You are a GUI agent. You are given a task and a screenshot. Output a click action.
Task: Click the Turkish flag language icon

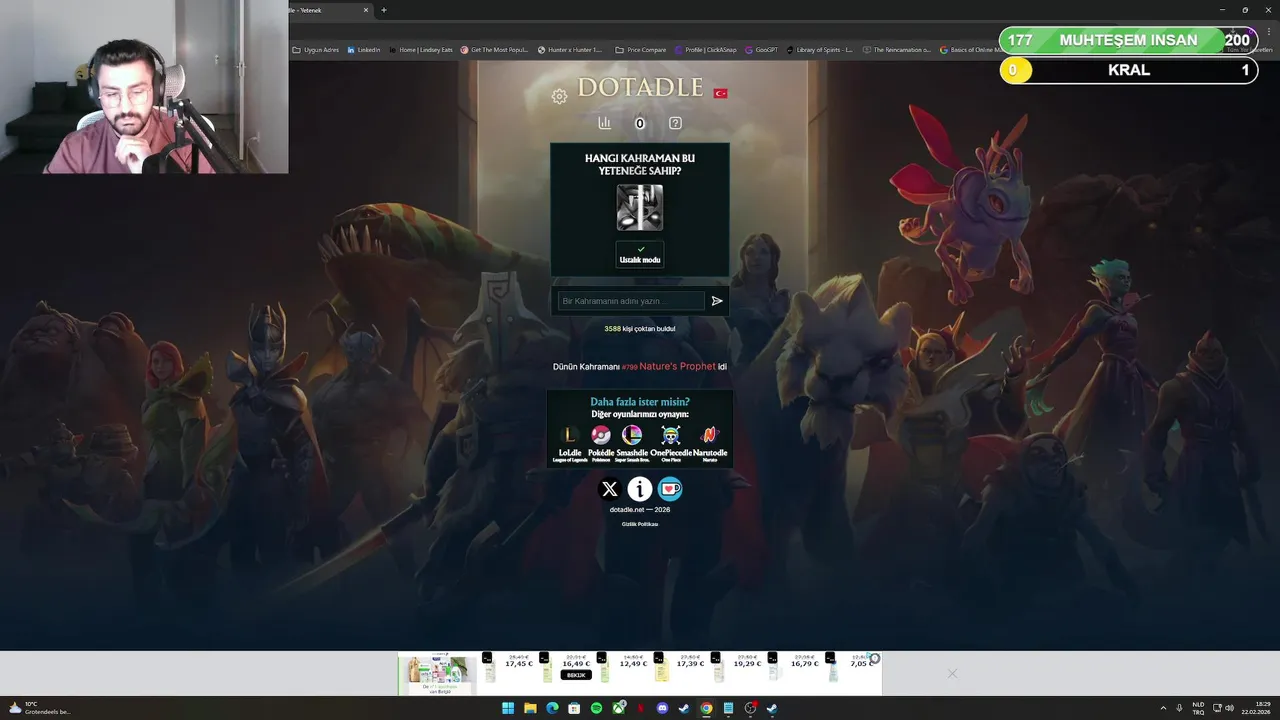click(x=720, y=93)
